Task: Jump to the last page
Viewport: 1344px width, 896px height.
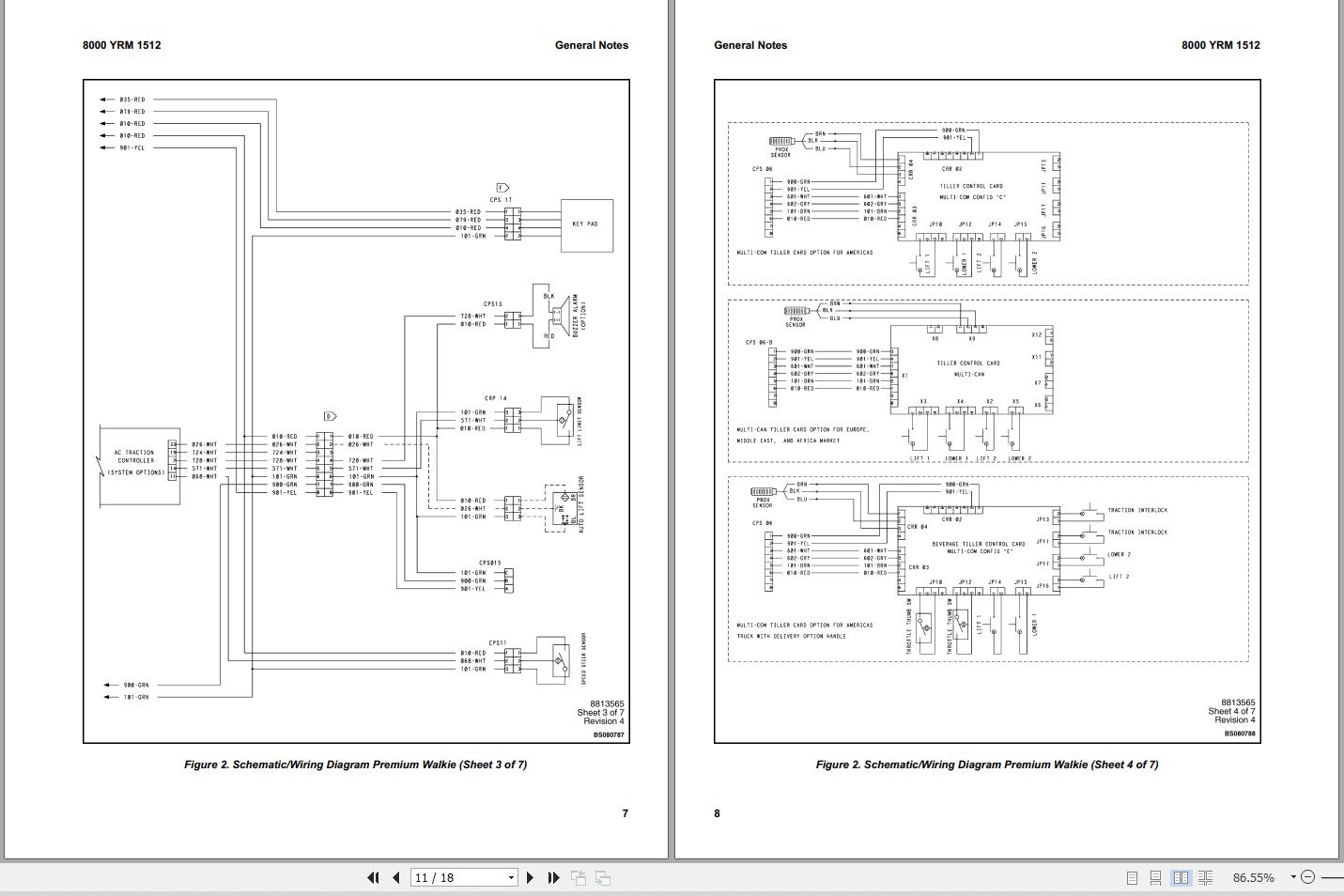Action: point(552,877)
